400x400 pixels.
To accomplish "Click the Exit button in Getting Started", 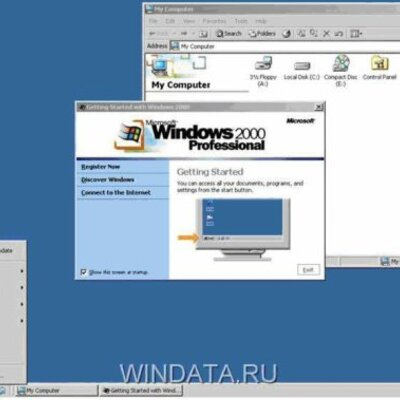I will click(x=308, y=270).
